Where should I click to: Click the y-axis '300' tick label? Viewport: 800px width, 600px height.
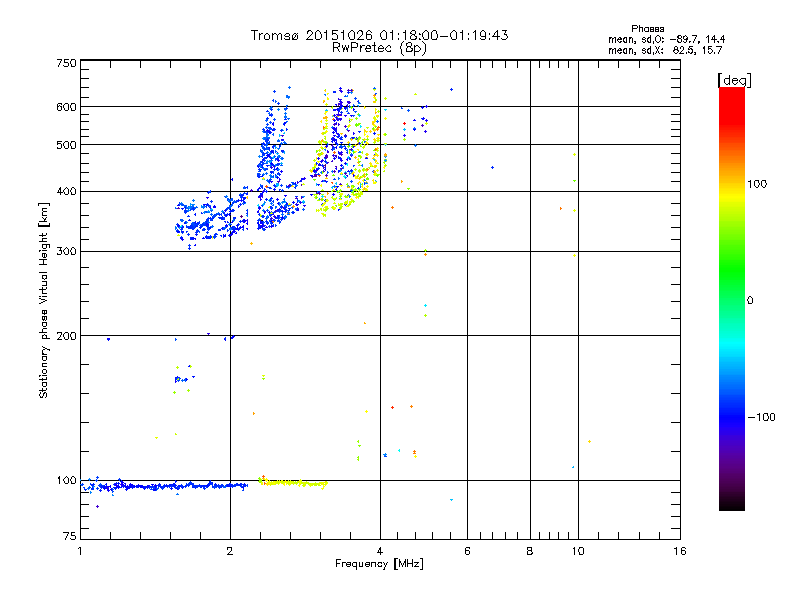(x=66, y=252)
